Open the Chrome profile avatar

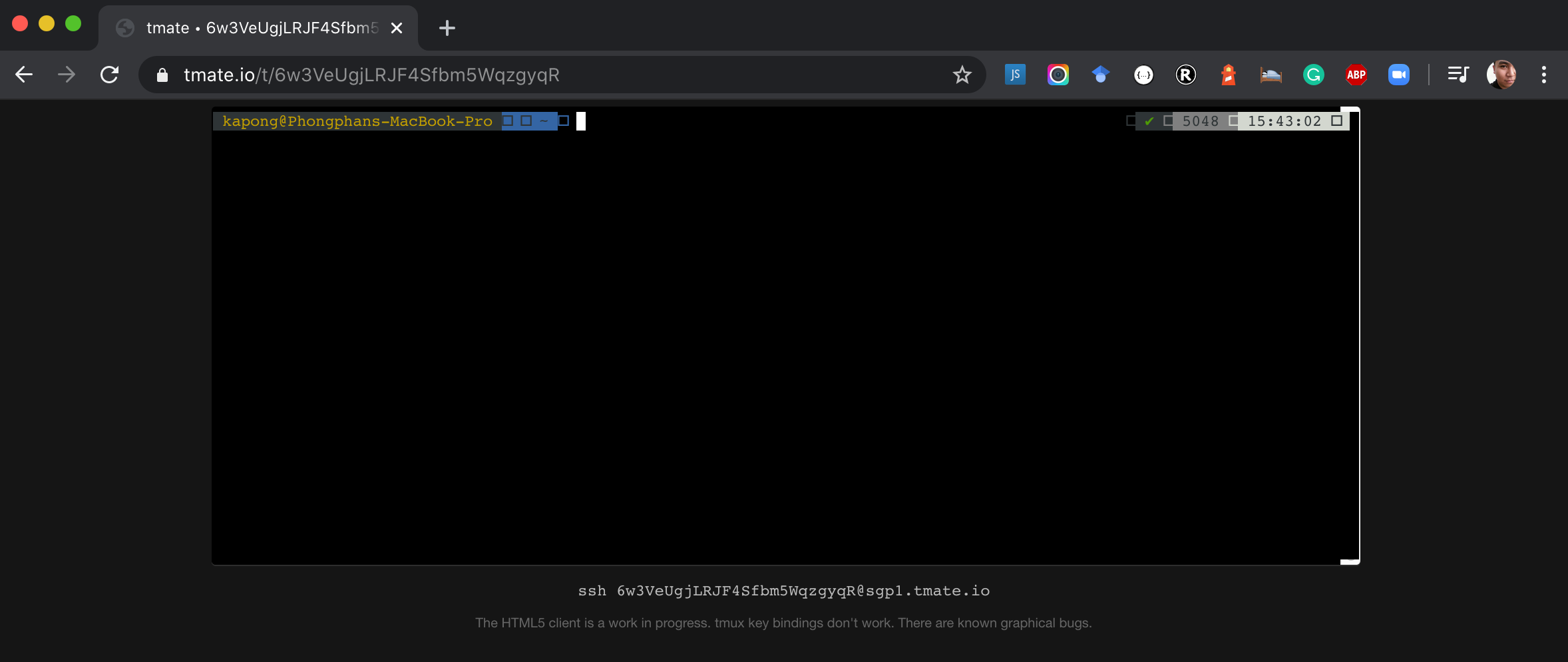pyautogui.click(x=1501, y=74)
